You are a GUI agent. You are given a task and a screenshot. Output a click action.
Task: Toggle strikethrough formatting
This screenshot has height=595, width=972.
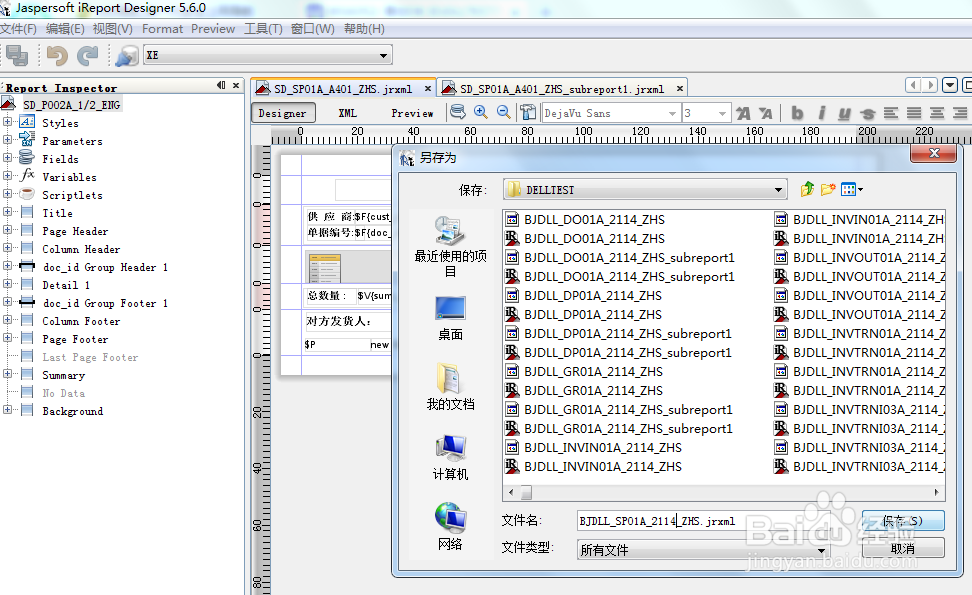click(x=867, y=113)
